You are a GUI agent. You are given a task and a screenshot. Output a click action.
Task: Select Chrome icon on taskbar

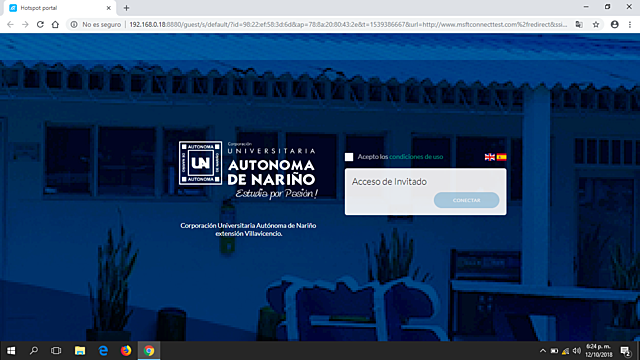(149, 351)
